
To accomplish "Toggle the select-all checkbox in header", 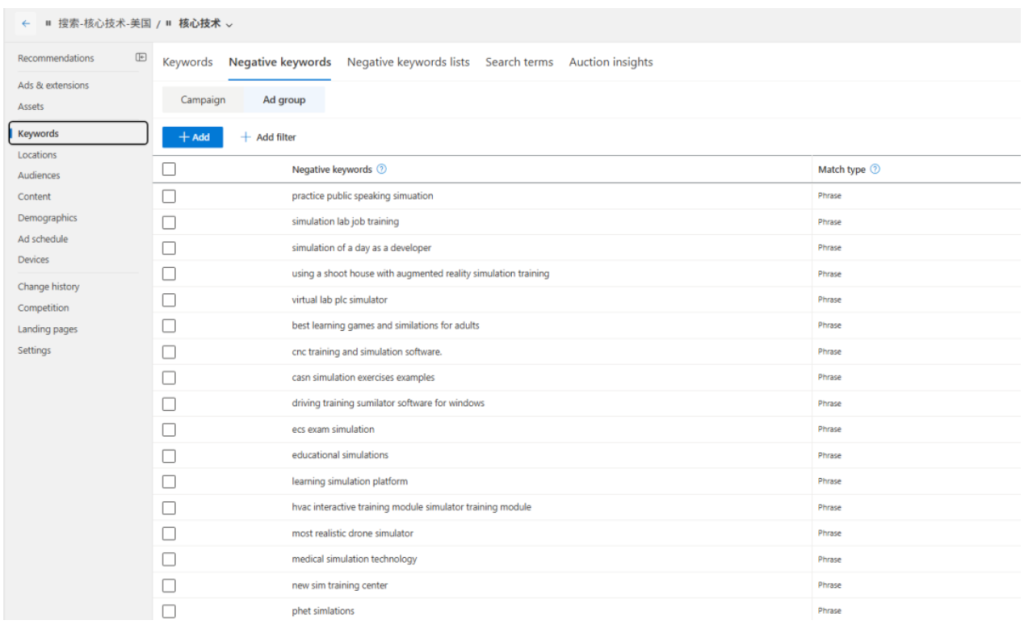I will 169,170.
